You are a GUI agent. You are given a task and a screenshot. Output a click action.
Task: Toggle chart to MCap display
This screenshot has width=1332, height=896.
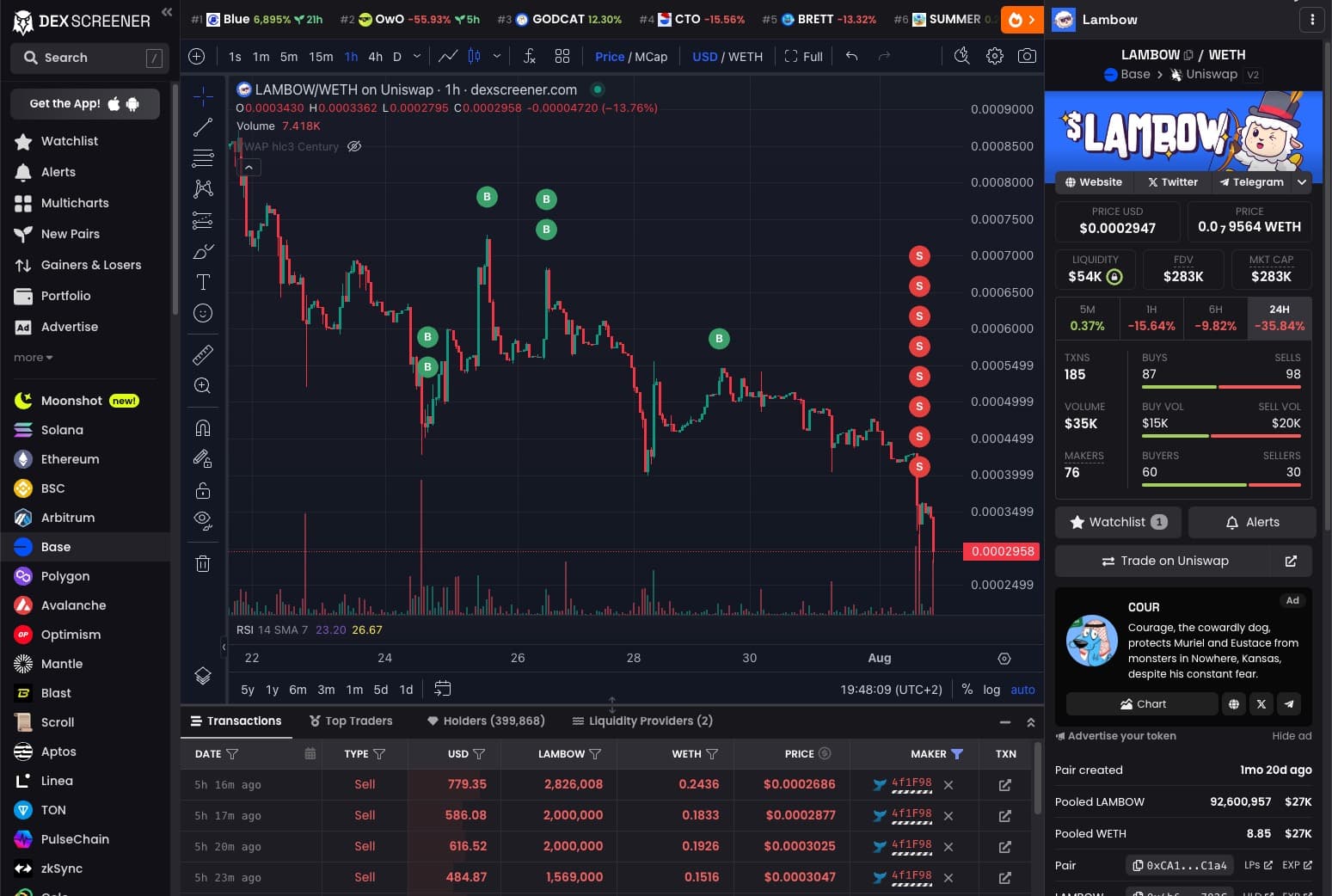tap(651, 57)
